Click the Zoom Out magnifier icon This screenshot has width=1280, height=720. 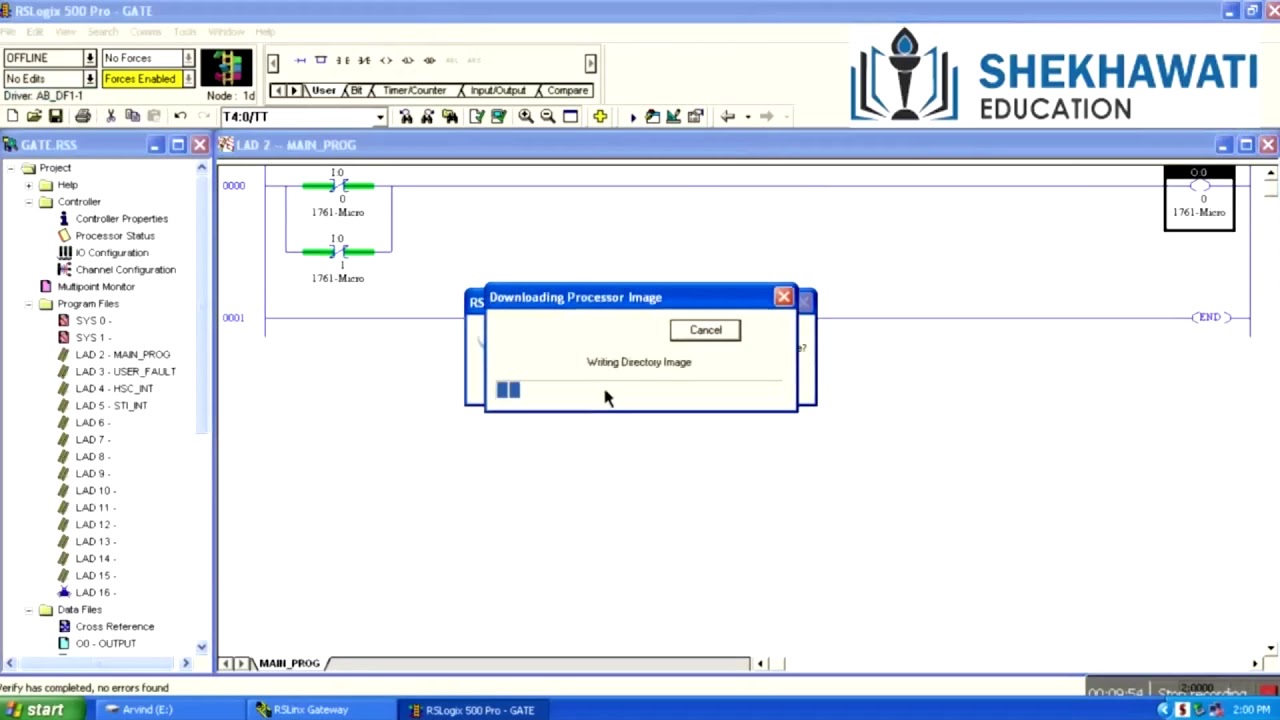point(548,117)
